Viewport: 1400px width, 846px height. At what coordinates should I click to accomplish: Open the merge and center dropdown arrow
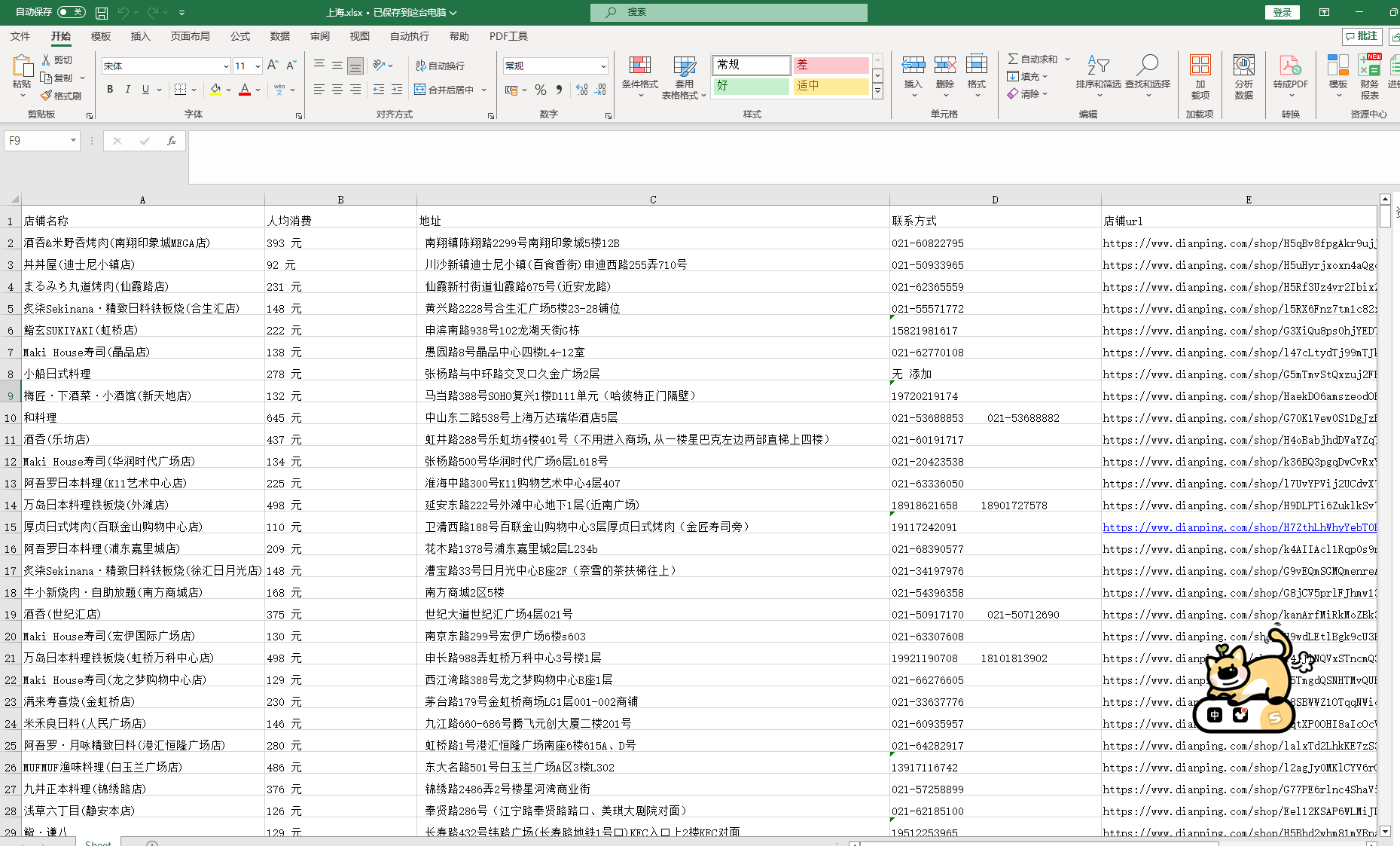click(x=484, y=90)
